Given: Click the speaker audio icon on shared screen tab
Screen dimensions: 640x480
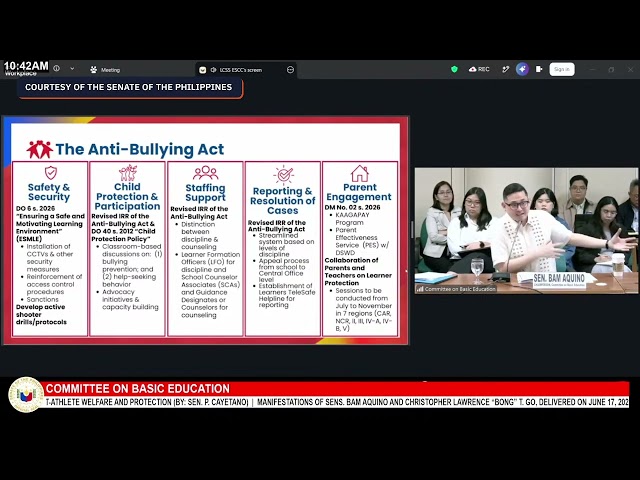Looking at the screenshot, I should [213, 70].
